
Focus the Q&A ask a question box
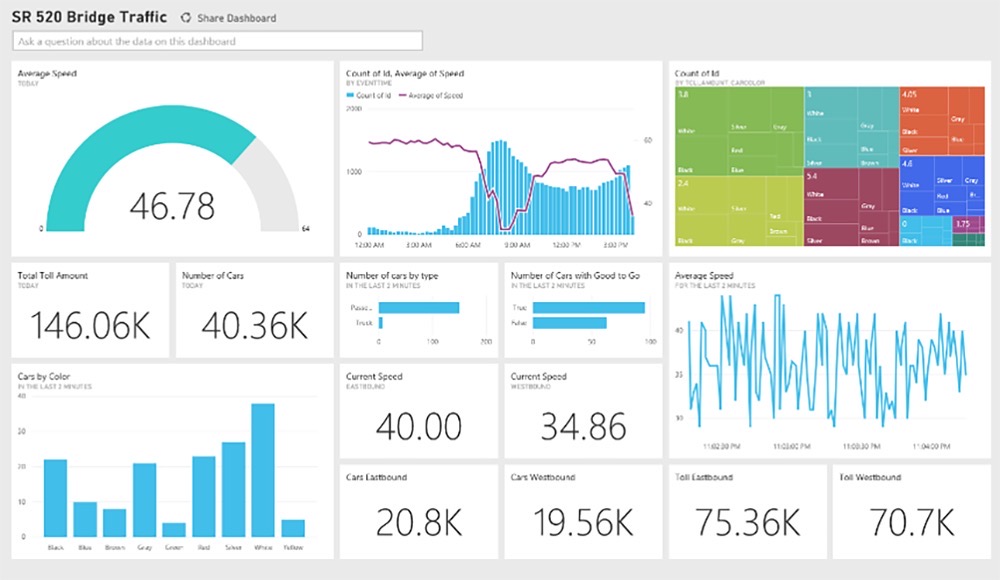(217, 41)
